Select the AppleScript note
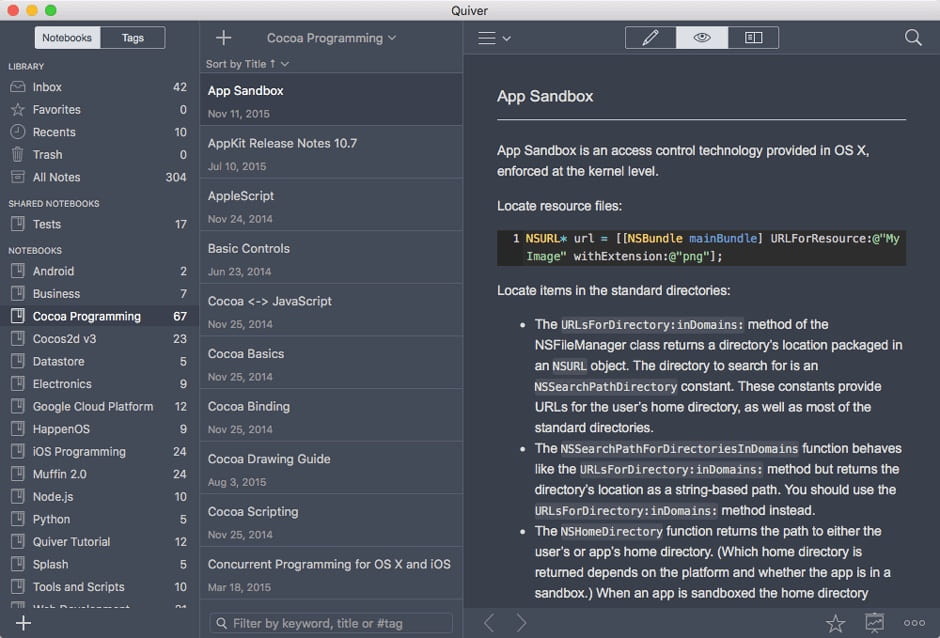 point(330,205)
